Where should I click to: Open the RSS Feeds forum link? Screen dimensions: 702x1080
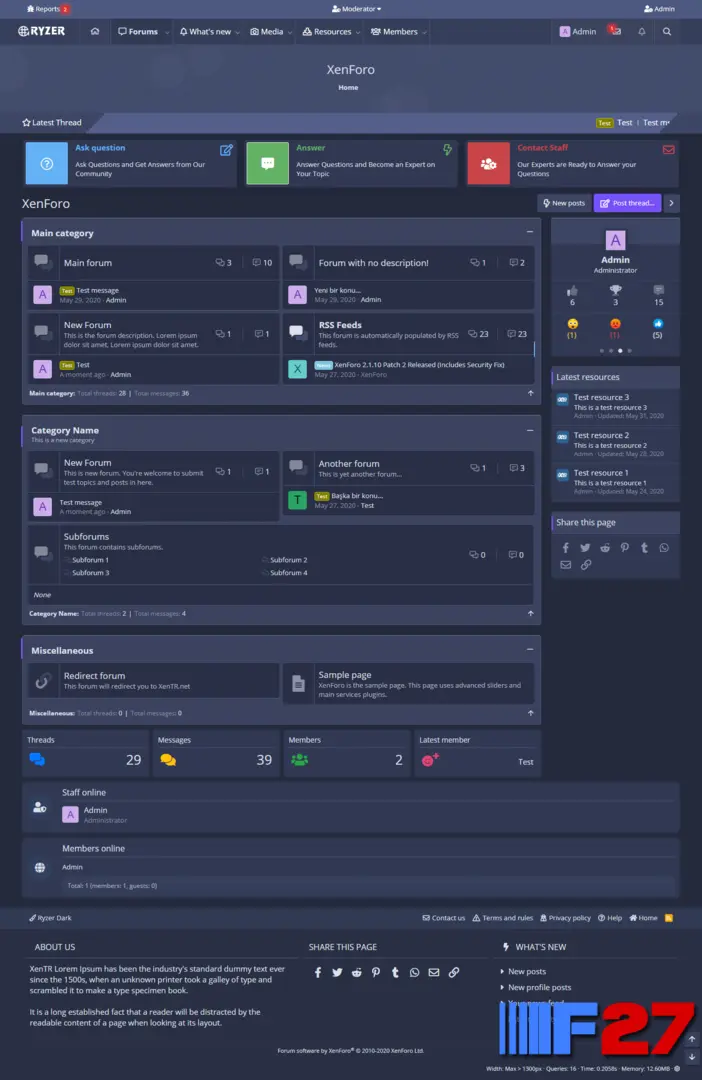pos(340,324)
